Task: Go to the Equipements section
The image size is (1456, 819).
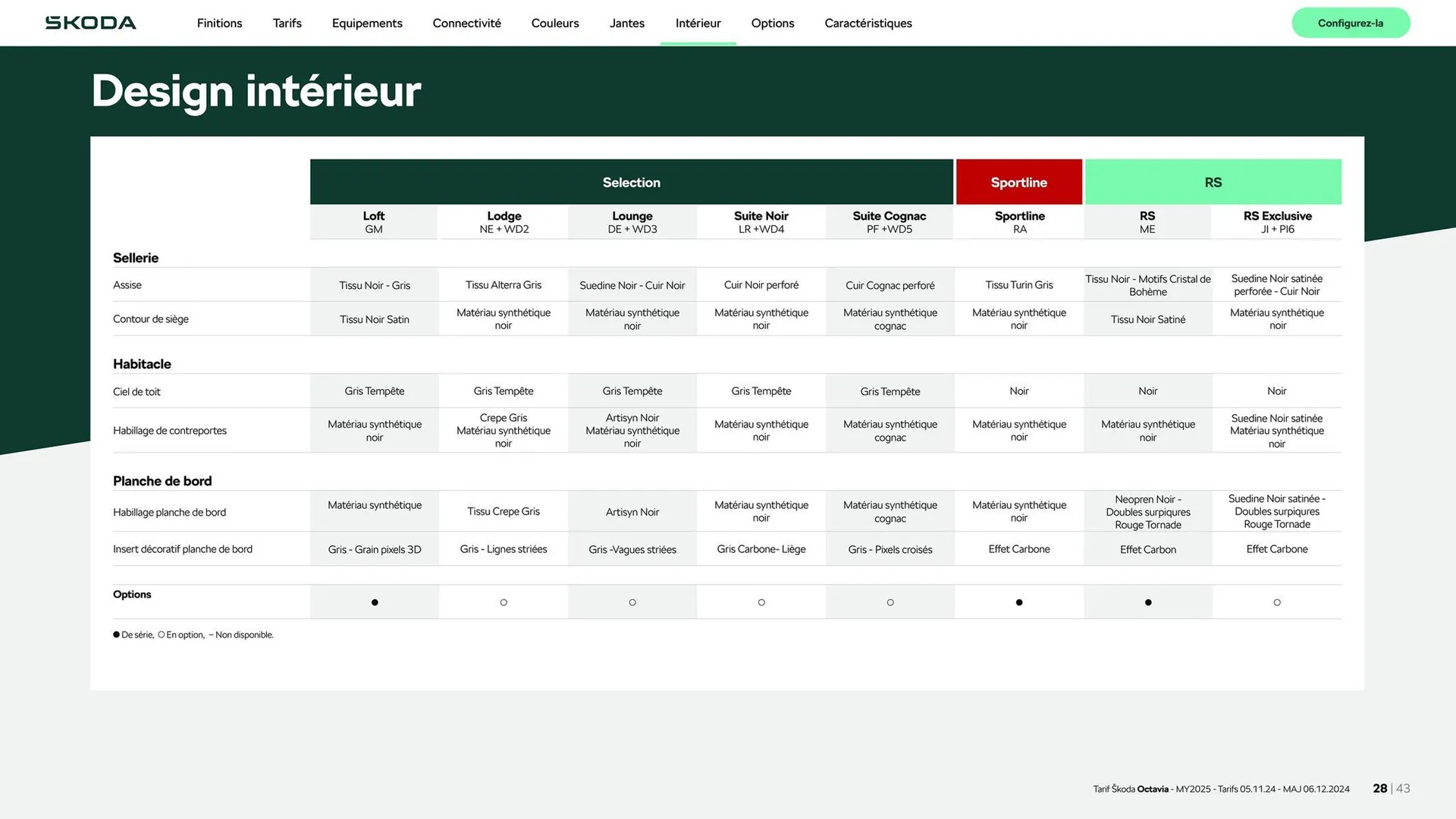Action: (367, 23)
